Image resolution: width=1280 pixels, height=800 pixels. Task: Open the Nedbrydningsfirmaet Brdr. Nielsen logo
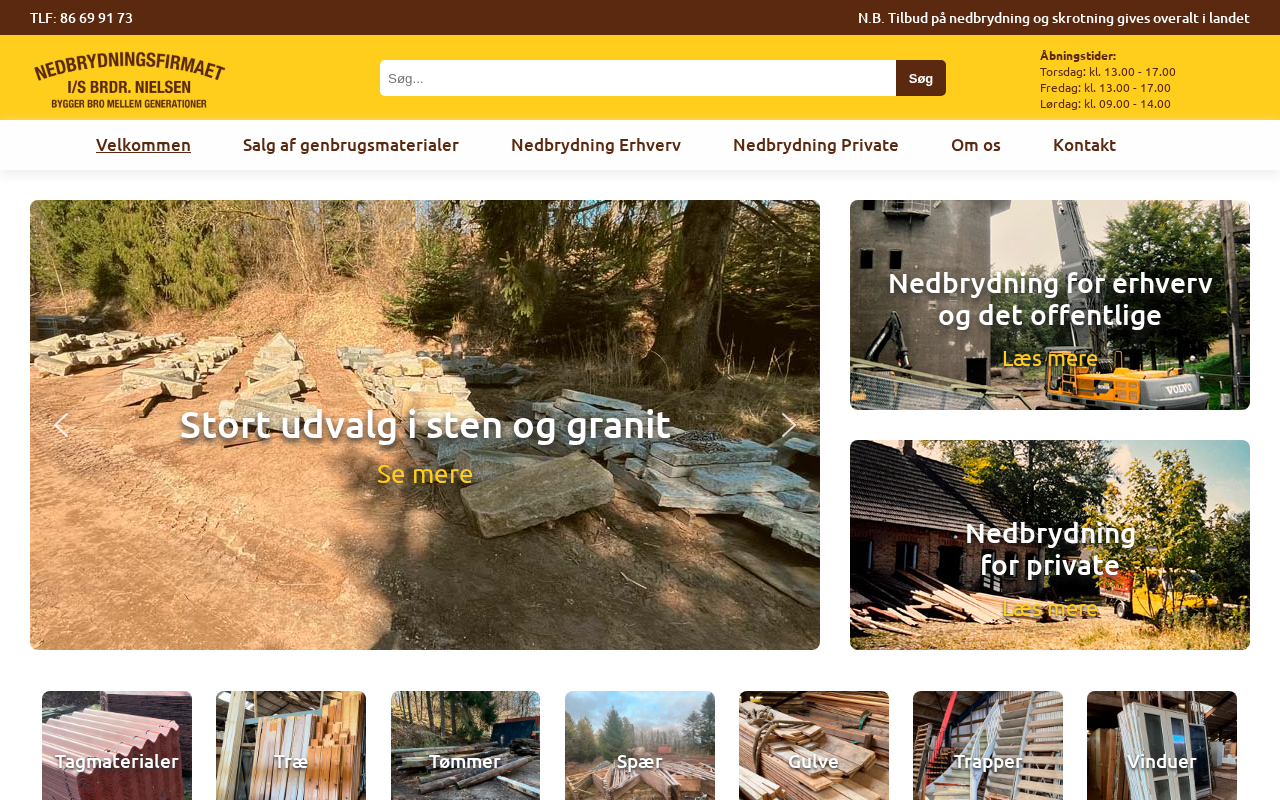tap(129, 79)
